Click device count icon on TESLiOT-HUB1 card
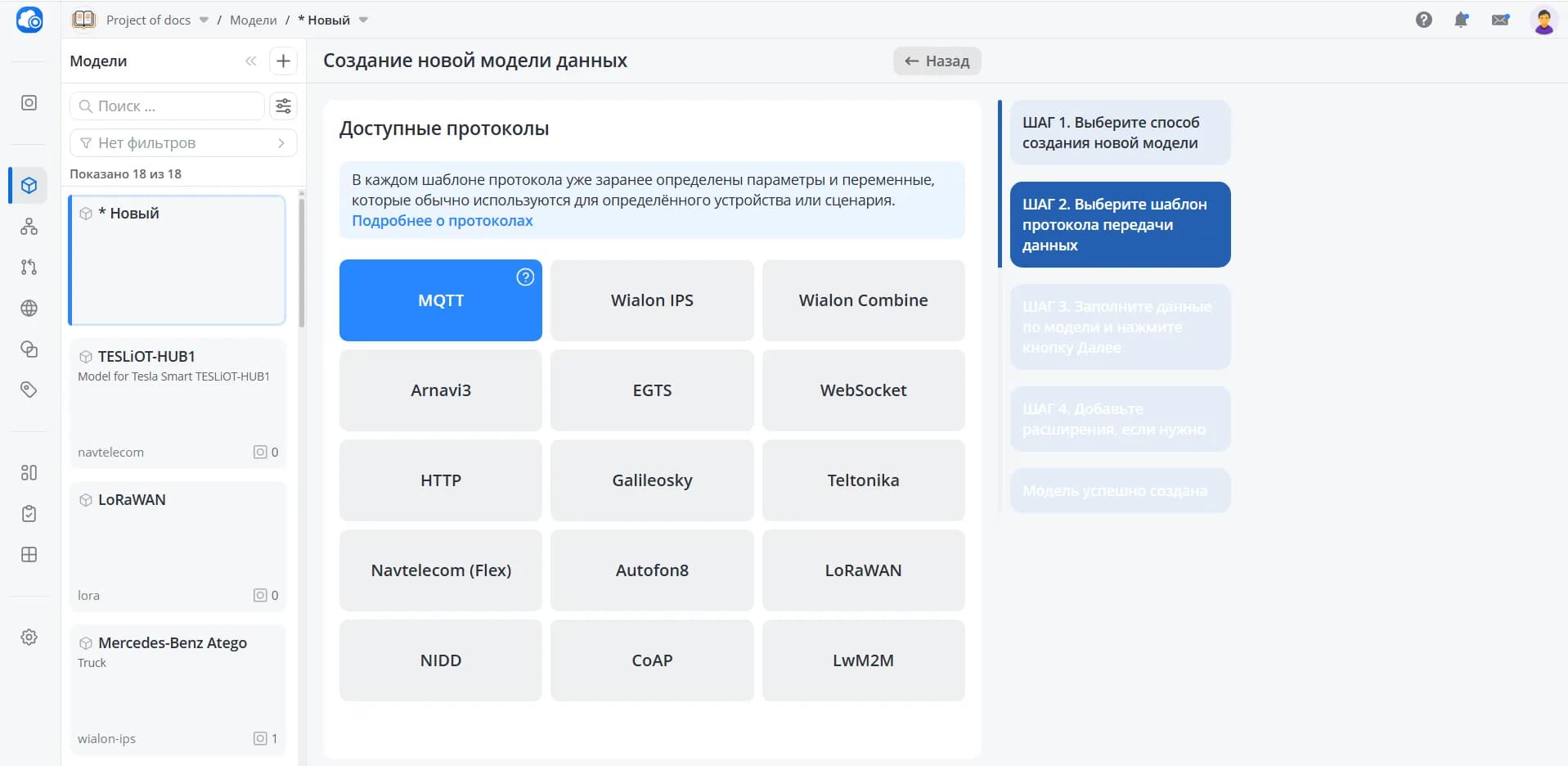This screenshot has width=1568, height=766. click(x=260, y=452)
